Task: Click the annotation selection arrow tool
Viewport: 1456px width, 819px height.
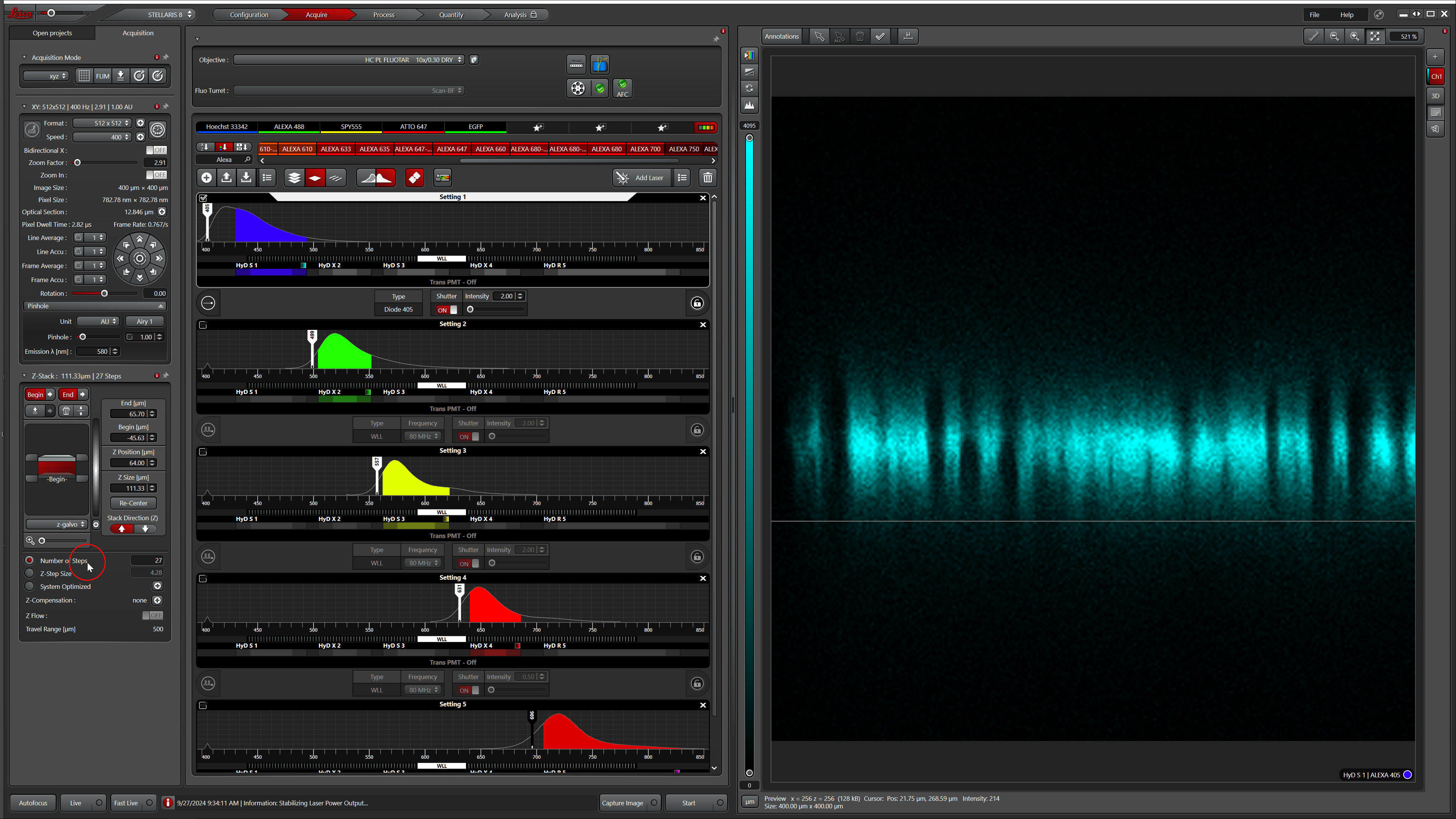Action: click(819, 36)
